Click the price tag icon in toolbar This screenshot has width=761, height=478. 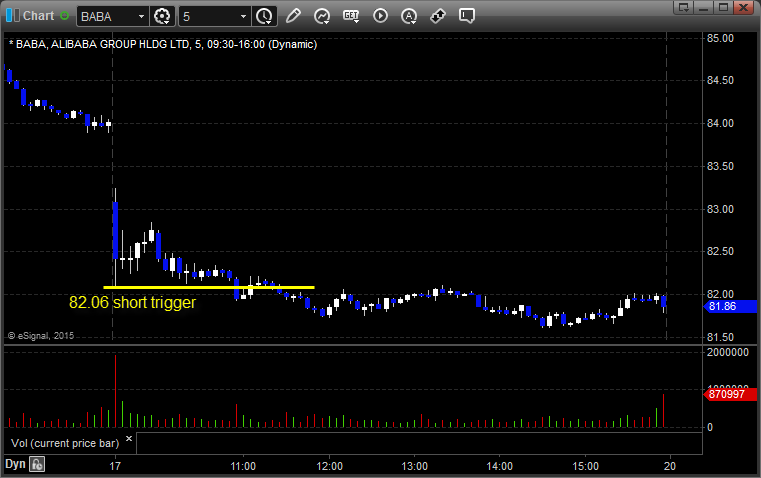438,16
